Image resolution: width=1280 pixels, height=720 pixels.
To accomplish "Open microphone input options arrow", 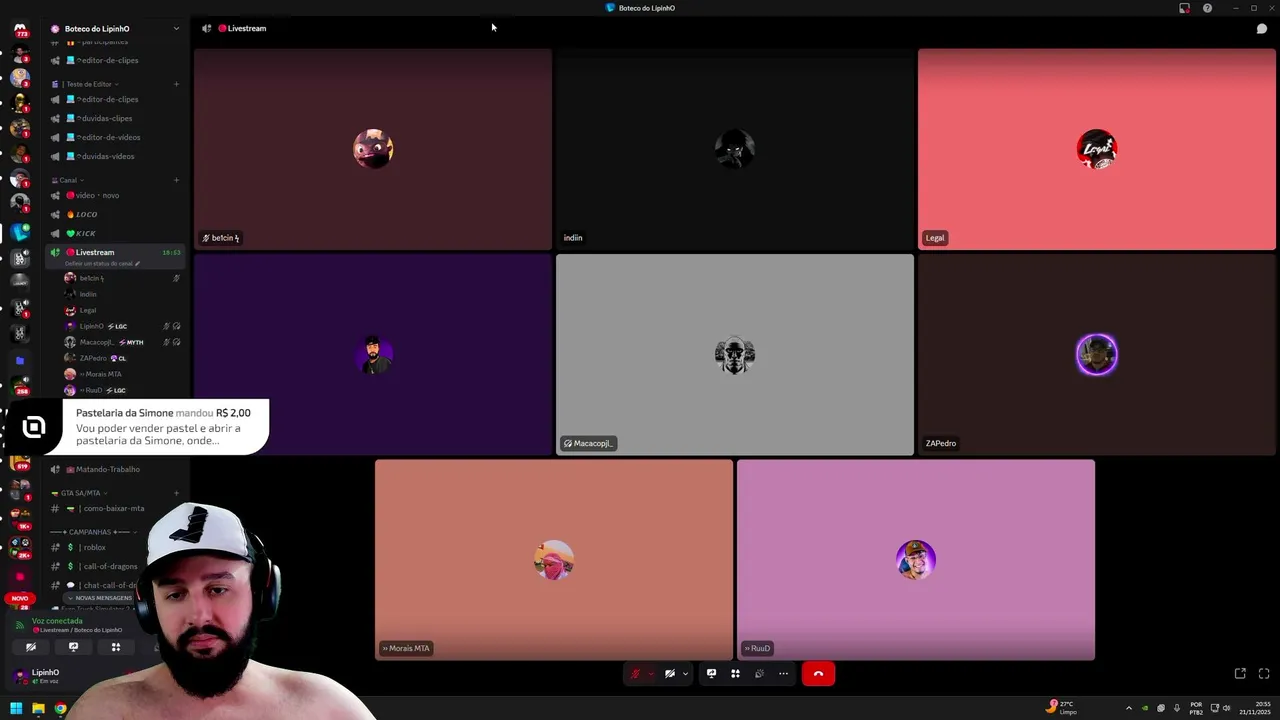I will [650, 674].
